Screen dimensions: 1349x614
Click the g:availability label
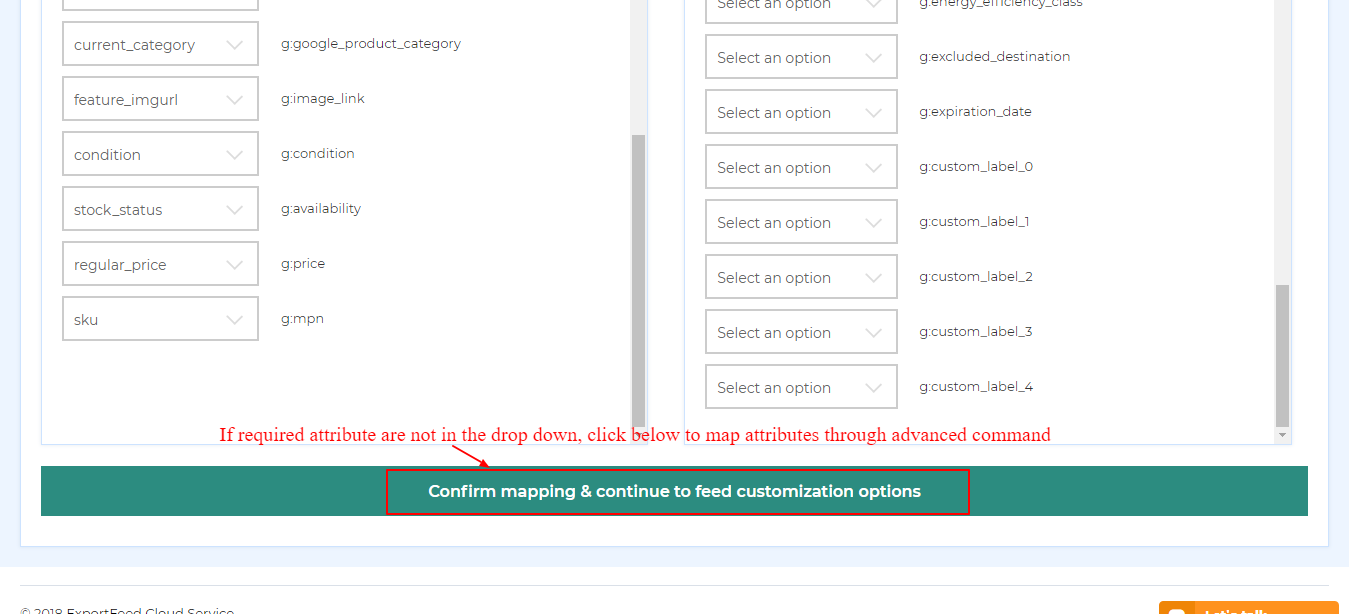point(321,209)
